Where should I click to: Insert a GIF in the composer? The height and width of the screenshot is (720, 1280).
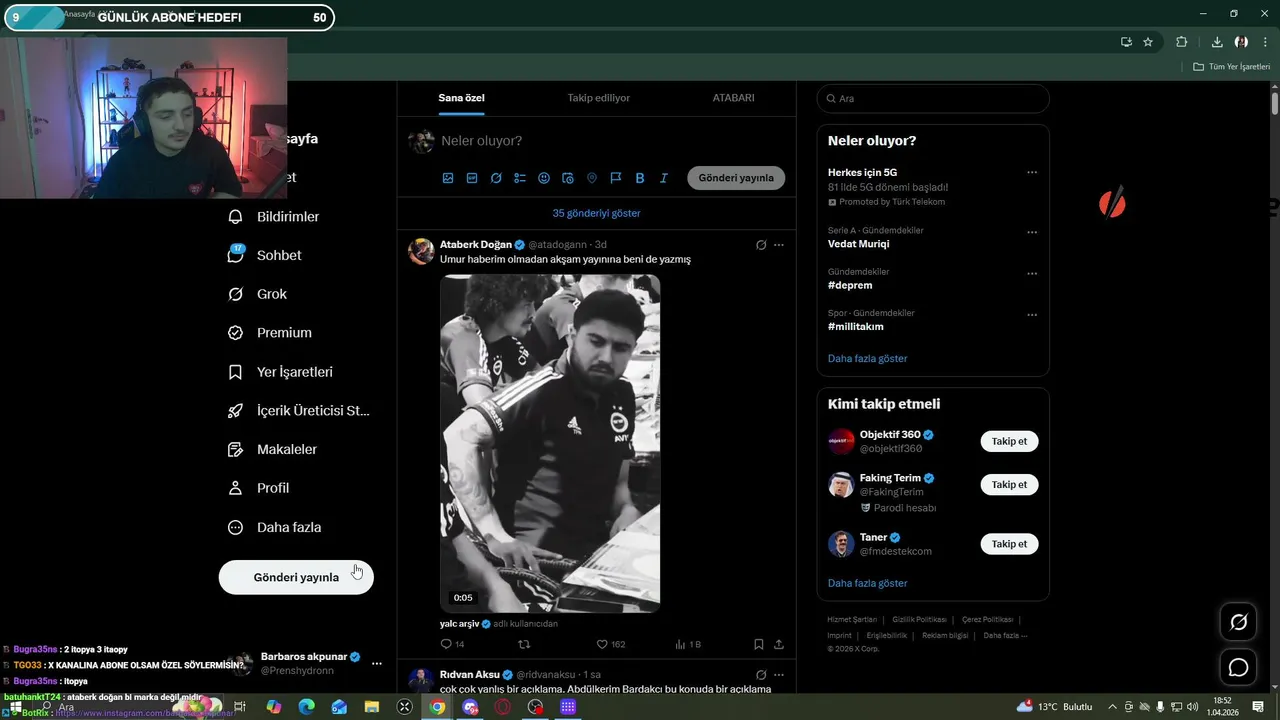pos(472,178)
